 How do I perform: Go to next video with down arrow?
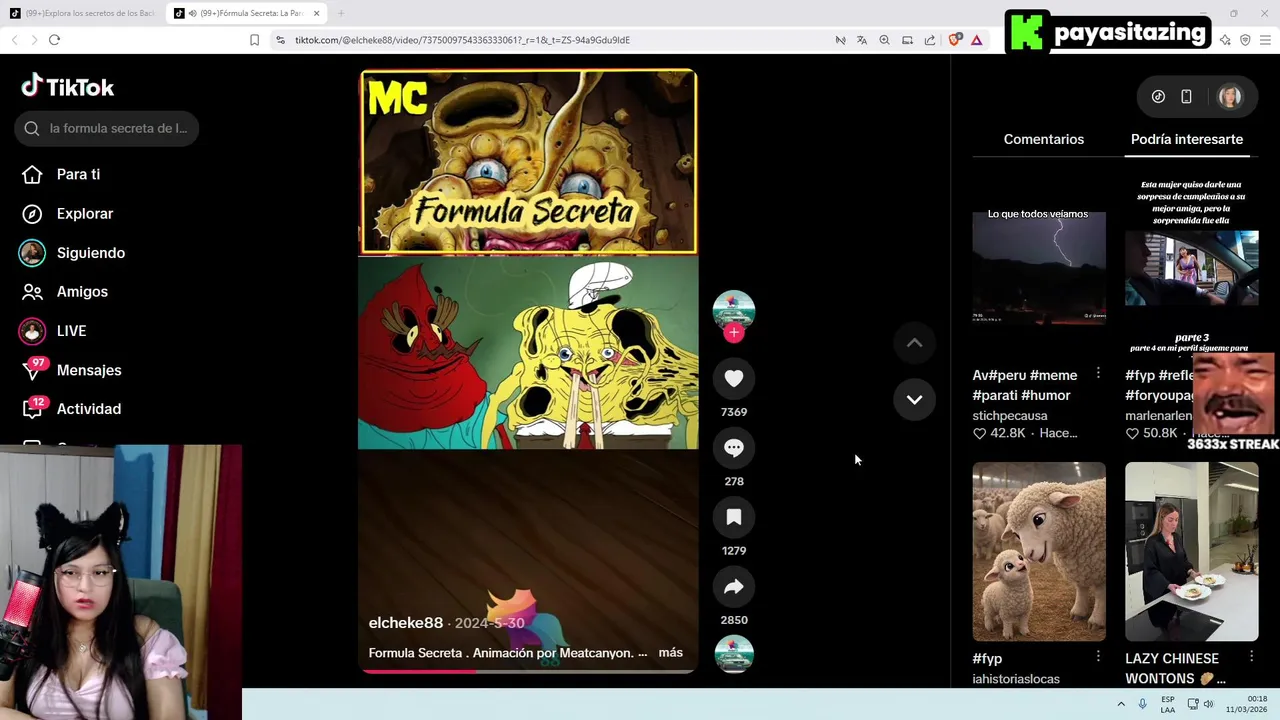(x=914, y=399)
